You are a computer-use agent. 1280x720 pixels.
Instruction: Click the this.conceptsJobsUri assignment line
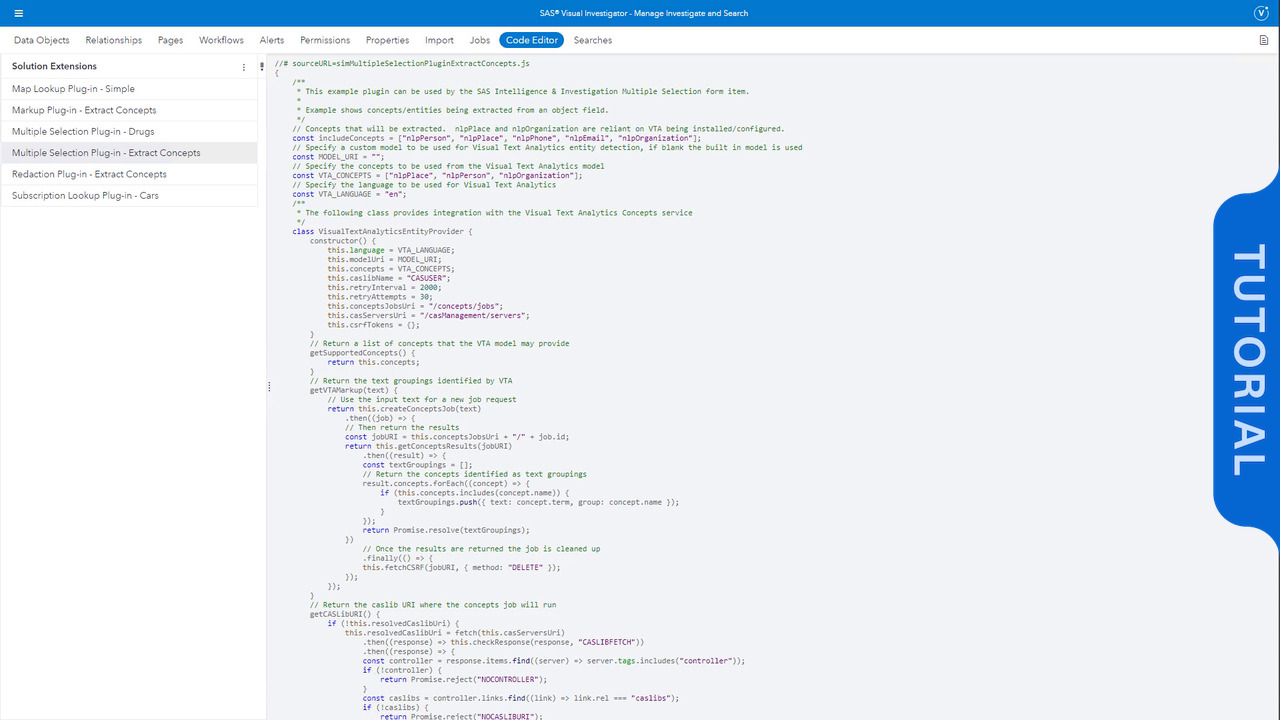(415, 306)
